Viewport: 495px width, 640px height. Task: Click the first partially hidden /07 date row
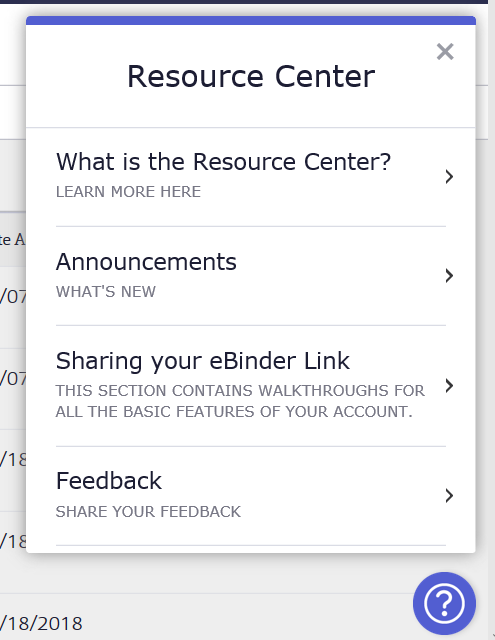tap(13, 297)
